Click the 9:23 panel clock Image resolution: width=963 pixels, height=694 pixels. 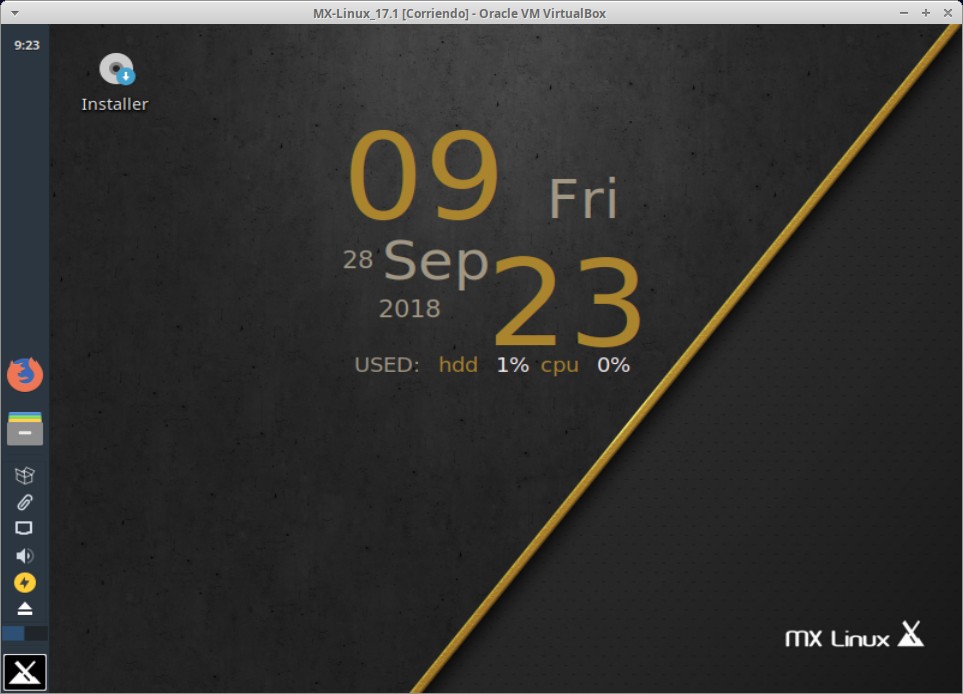pyautogui.click(x=26, y=45)
